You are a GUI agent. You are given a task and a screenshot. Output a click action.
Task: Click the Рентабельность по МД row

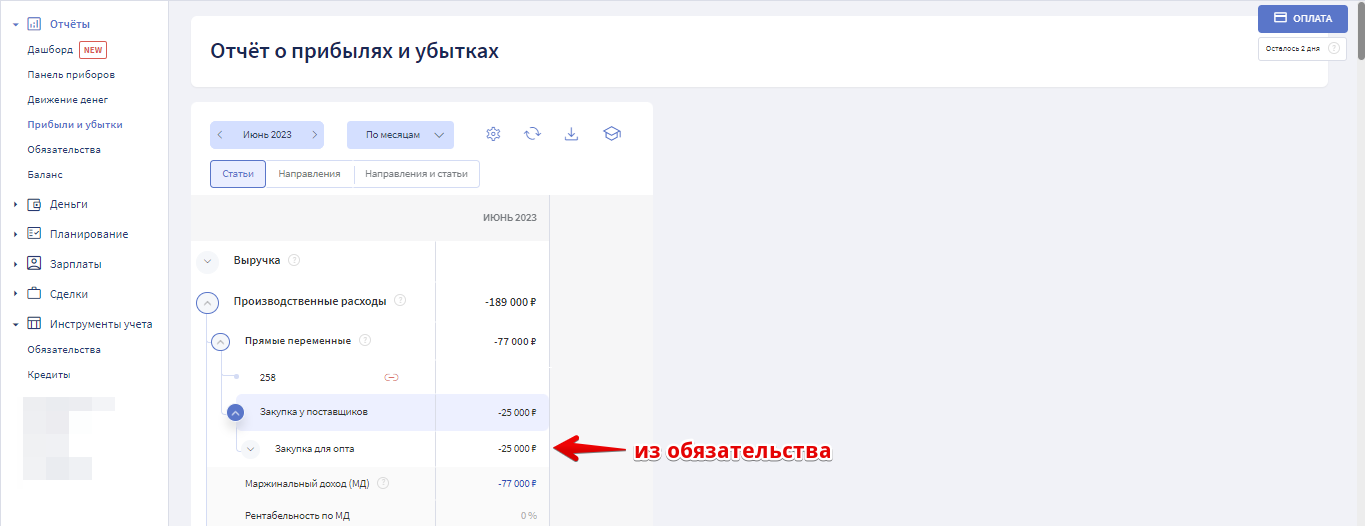(x=370, y=516)
